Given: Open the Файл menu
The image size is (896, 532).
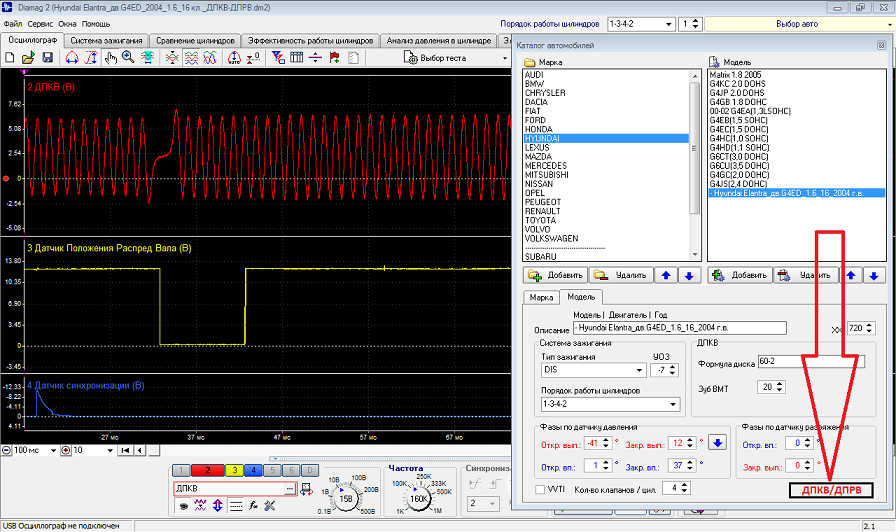Looking at the screenshot, I should point(13,24).
